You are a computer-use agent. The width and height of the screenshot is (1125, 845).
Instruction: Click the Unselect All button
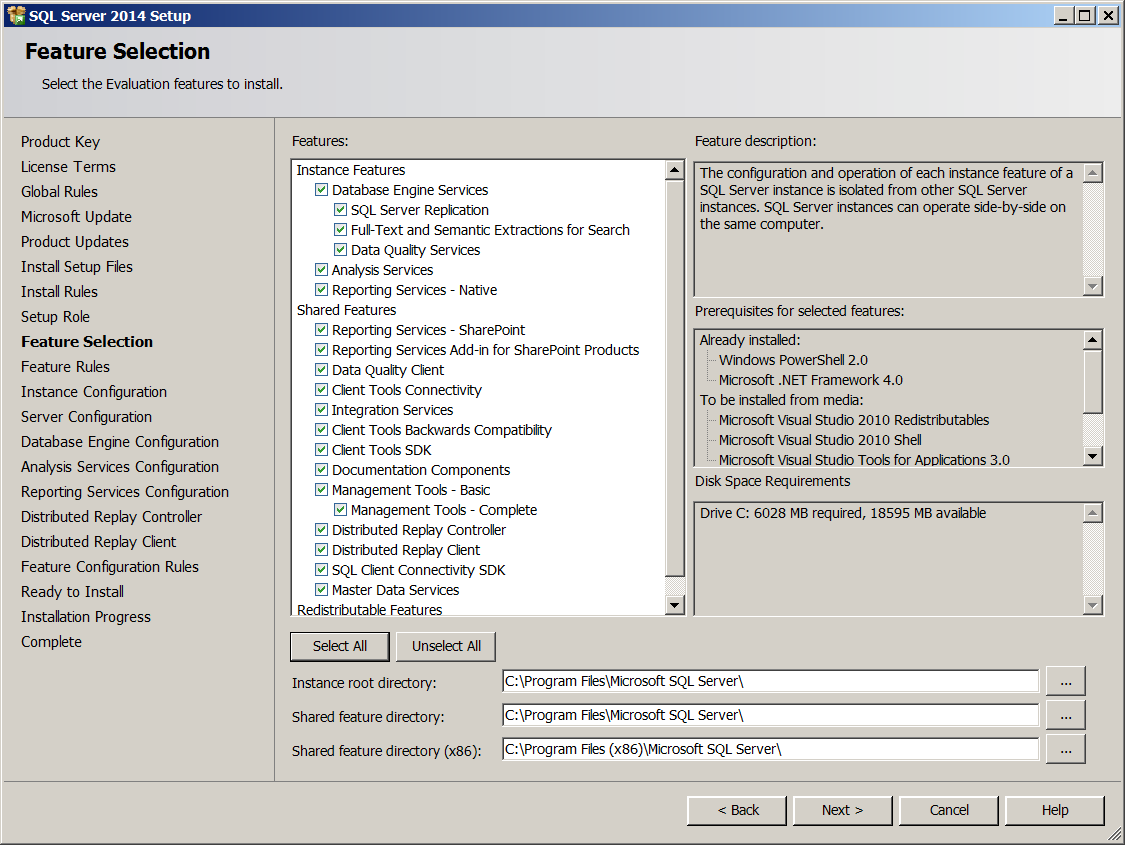(446, 646)
